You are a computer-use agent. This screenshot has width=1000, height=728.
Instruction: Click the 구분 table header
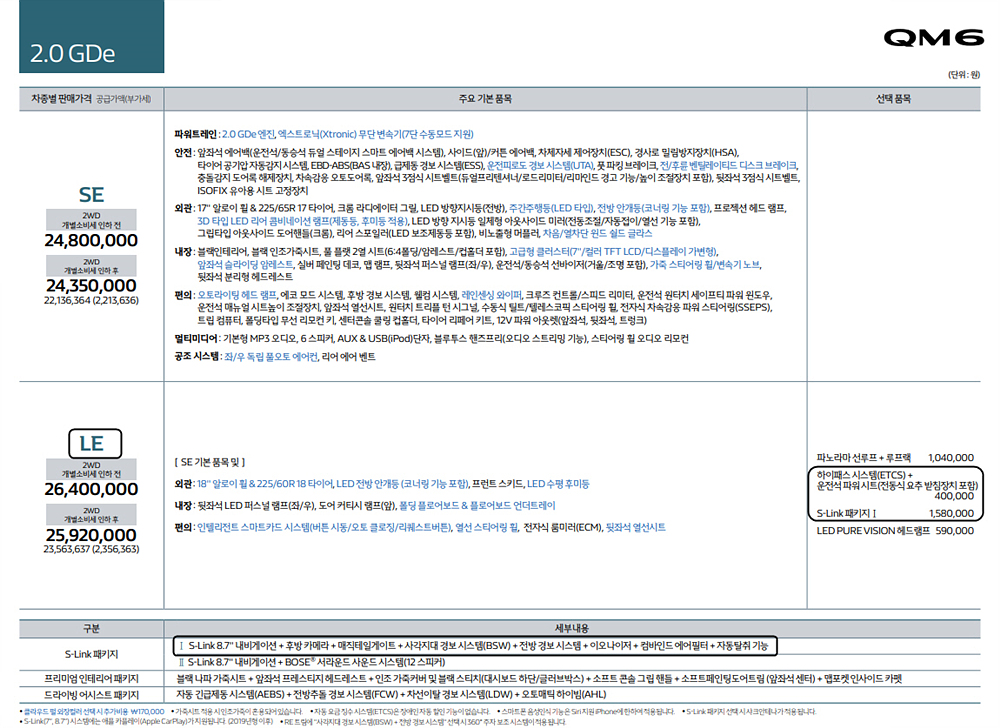(91, 629)
